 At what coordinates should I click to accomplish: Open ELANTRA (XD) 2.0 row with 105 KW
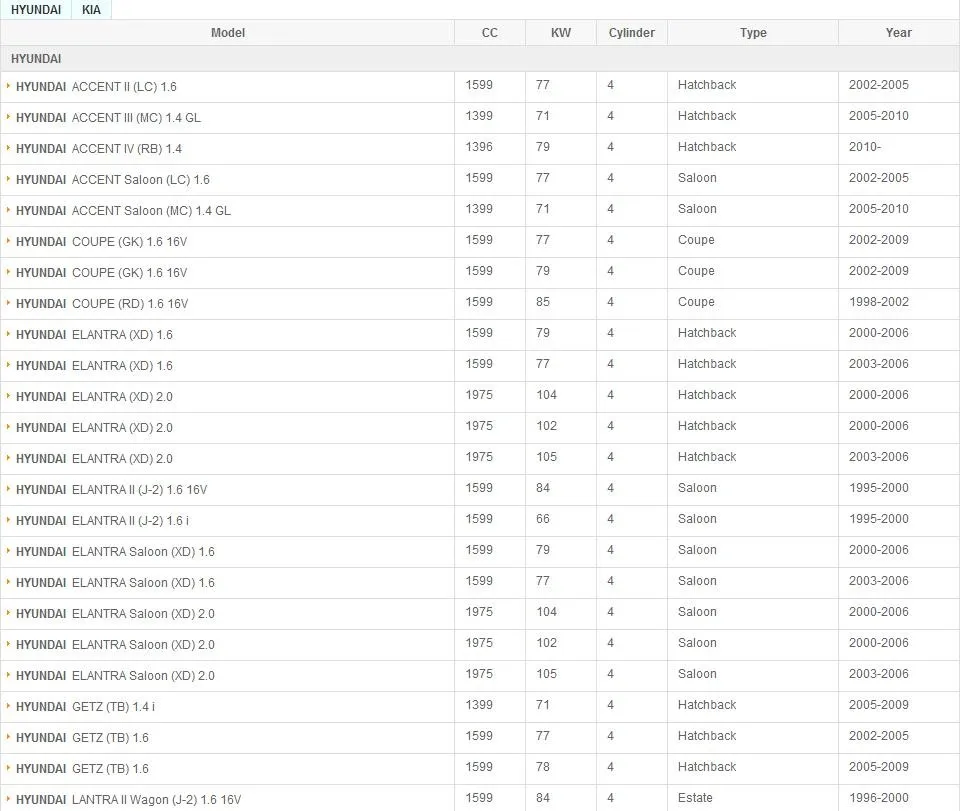[94, 459]
